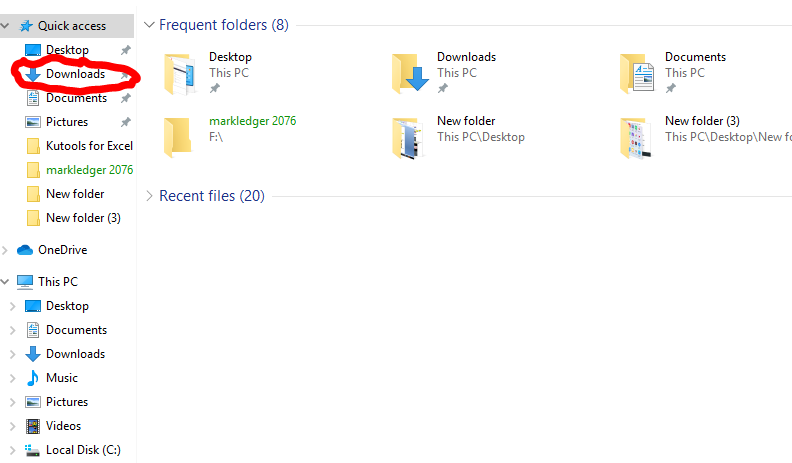The image size is (792, 463).
Task: Click Desktop name text in Frequent folders
Action: (x=230, y=57)
